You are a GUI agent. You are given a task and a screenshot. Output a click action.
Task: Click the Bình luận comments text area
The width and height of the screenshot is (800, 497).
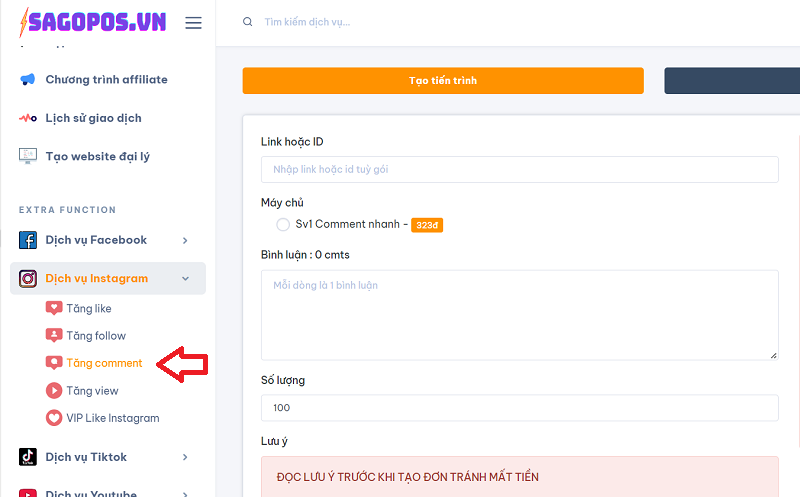(519, 314)
